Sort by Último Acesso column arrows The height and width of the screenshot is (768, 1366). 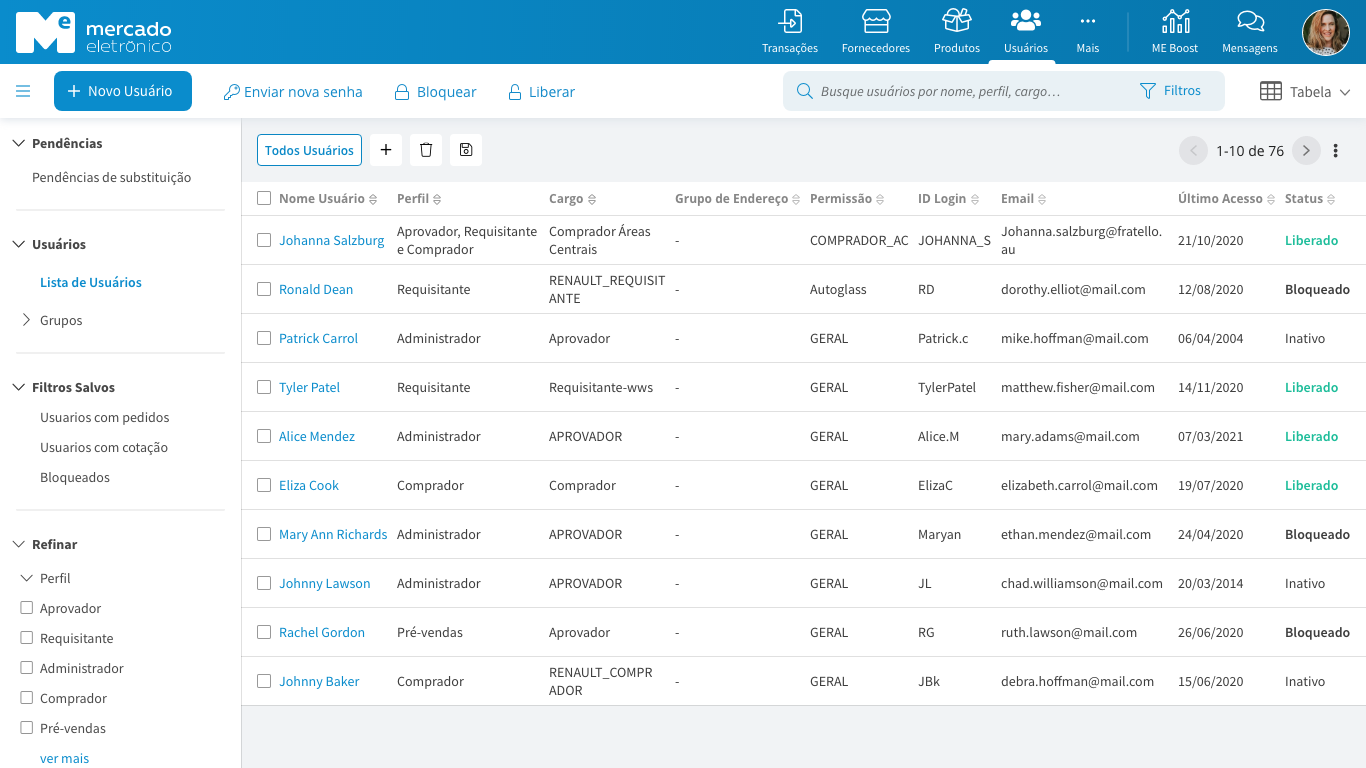[1271, 199]
